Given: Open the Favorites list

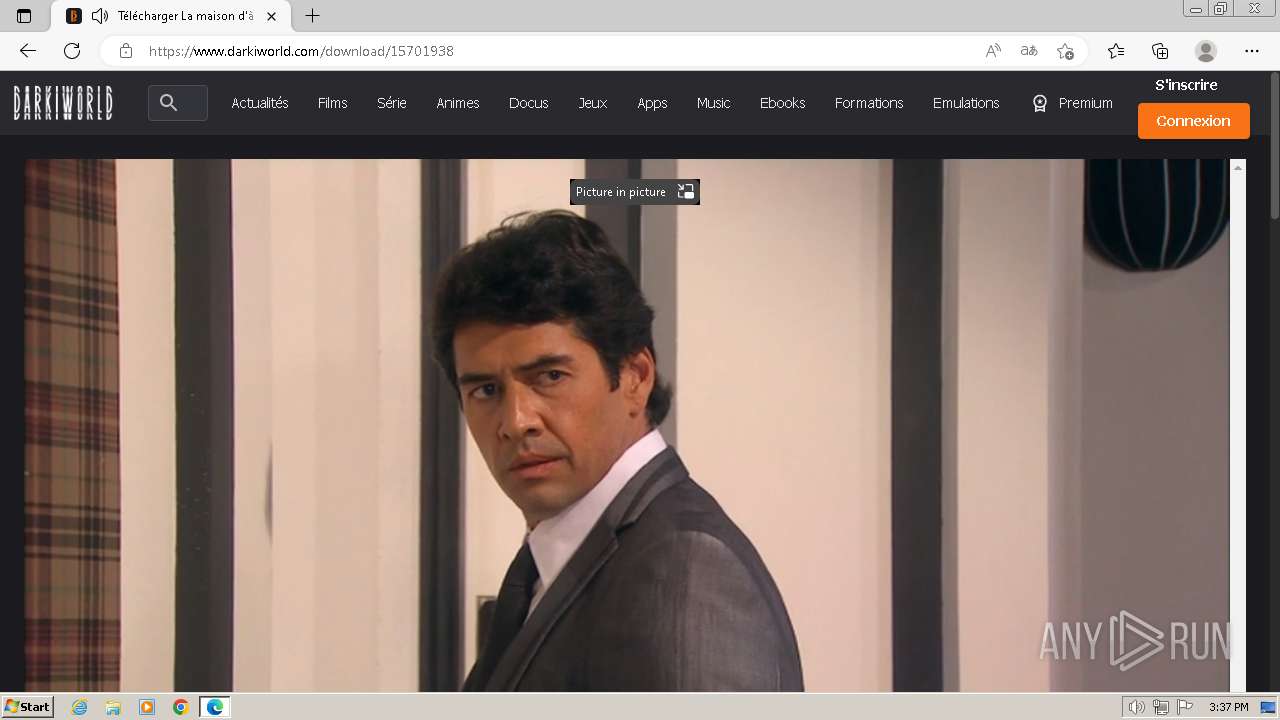Looking at the screenshot, I should 1116,51.
